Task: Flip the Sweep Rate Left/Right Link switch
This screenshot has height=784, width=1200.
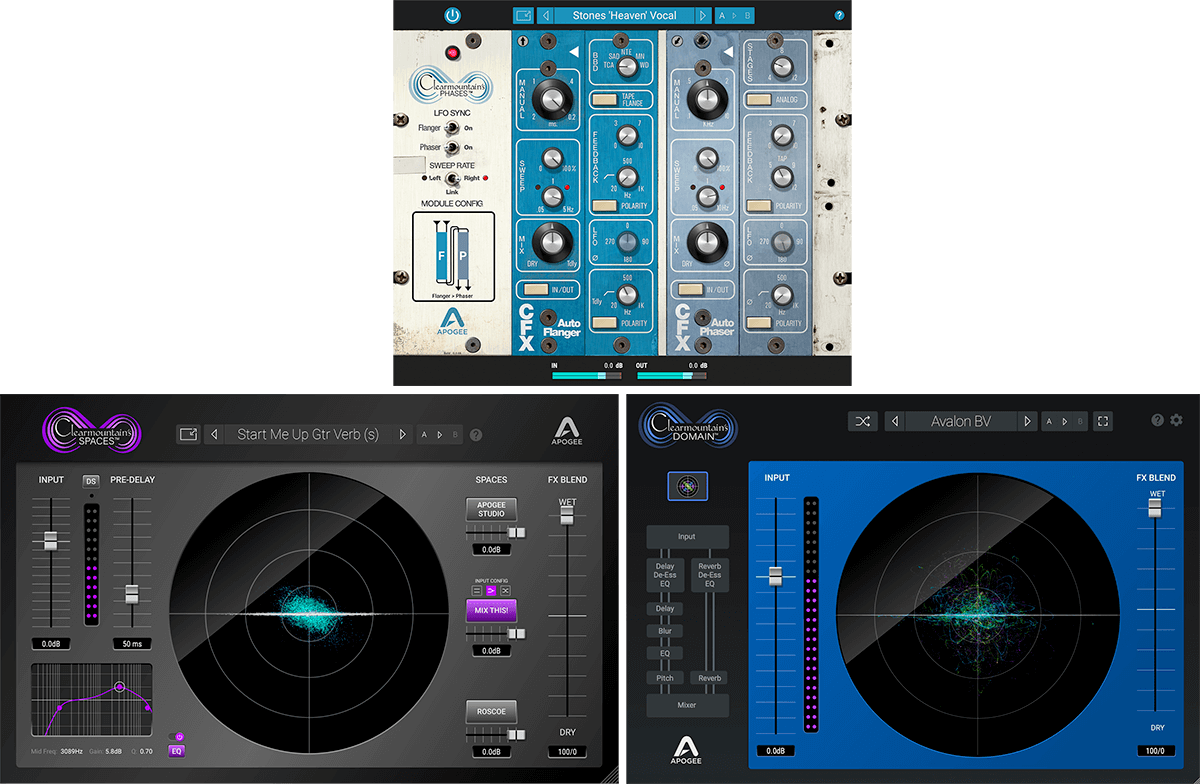Action: (453, 179)
